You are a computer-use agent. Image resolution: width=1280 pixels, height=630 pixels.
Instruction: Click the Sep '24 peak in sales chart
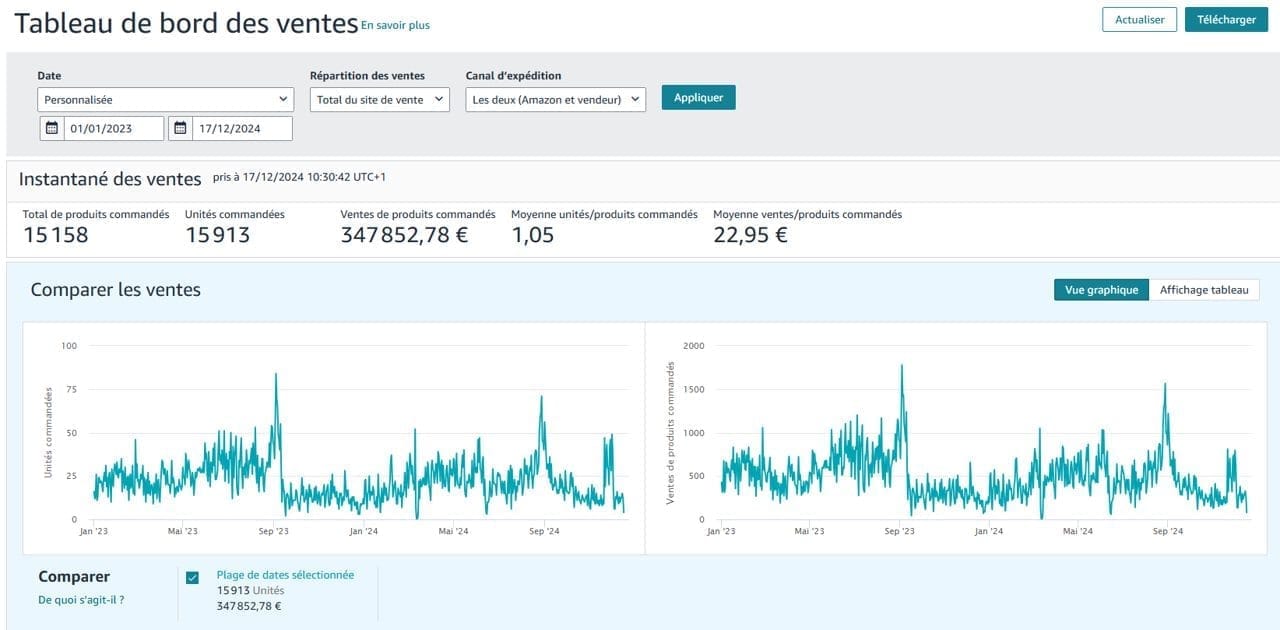(x=1165, y=385)
